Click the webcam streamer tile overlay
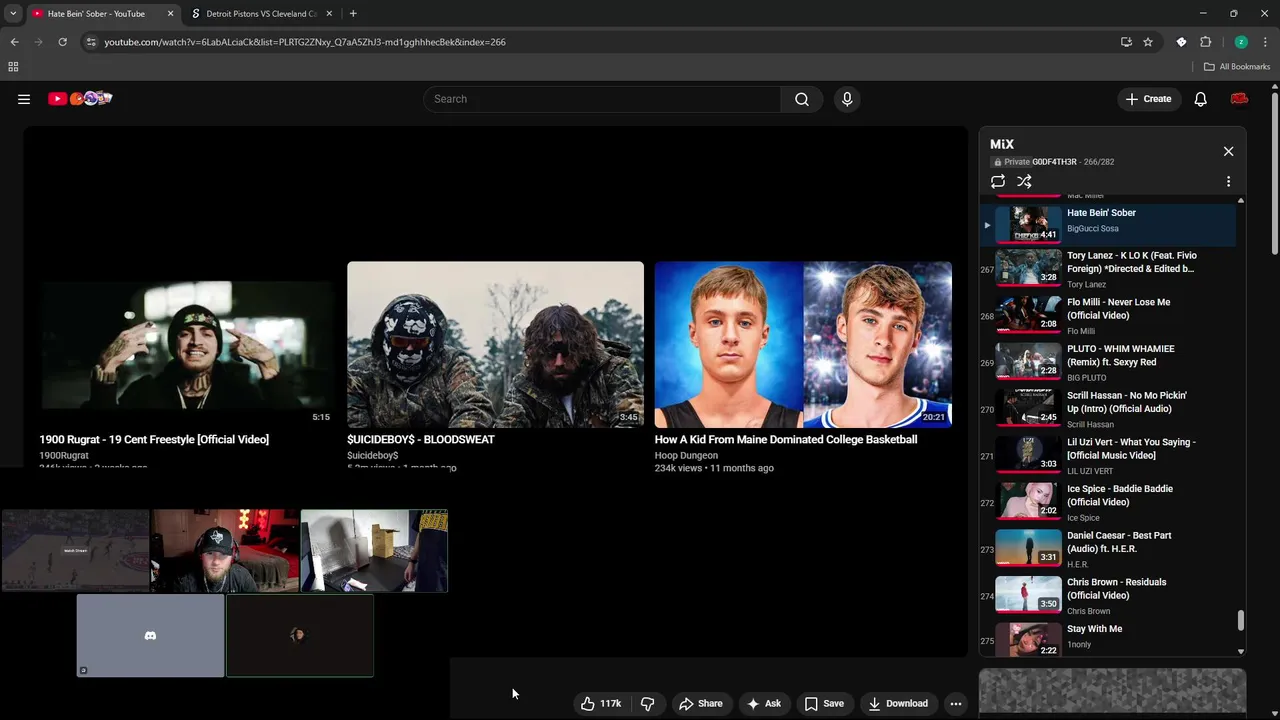The width and height of the screenshot is (1280, 720). (225, 551)
